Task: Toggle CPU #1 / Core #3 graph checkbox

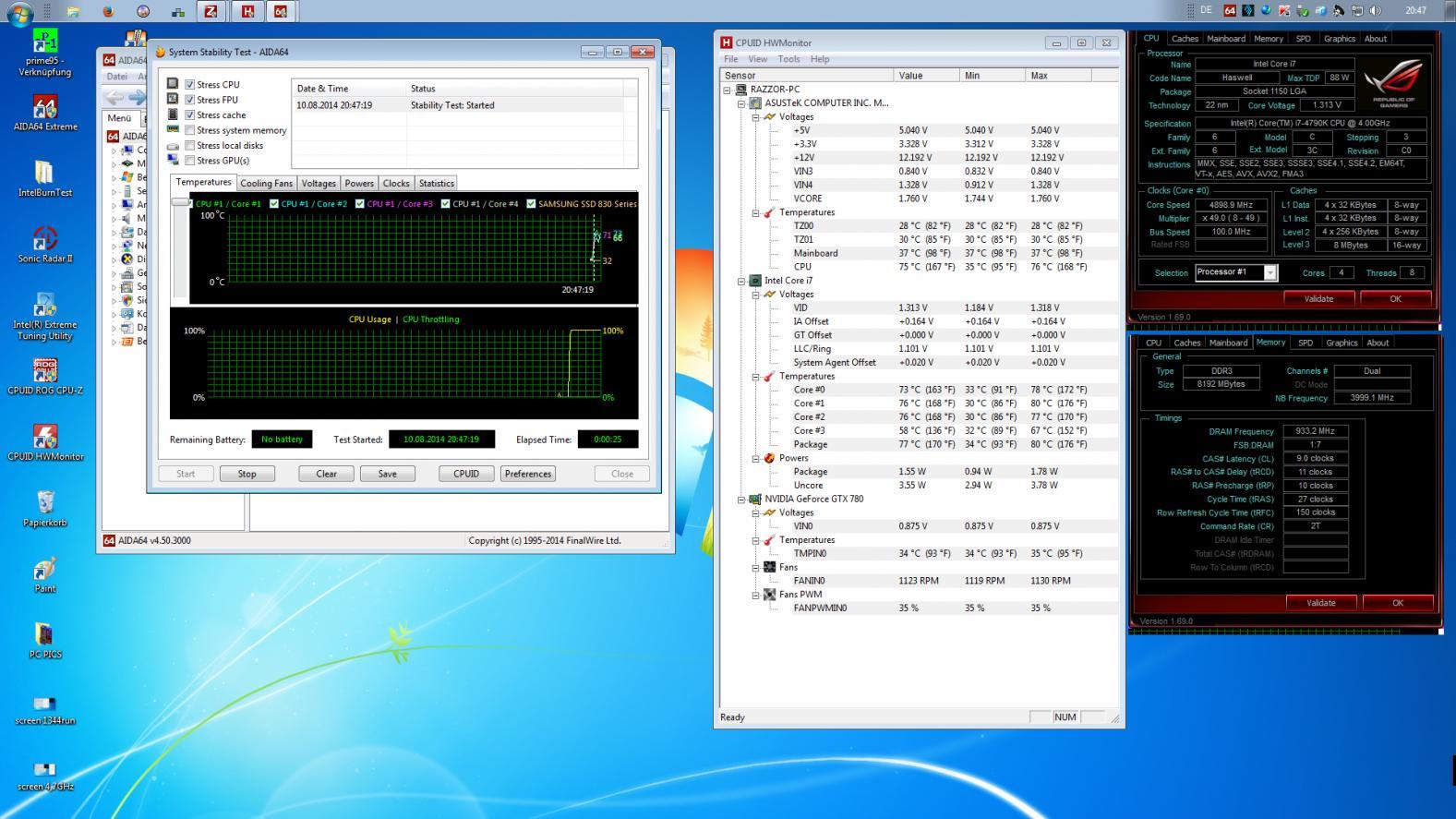Action: 360,203
